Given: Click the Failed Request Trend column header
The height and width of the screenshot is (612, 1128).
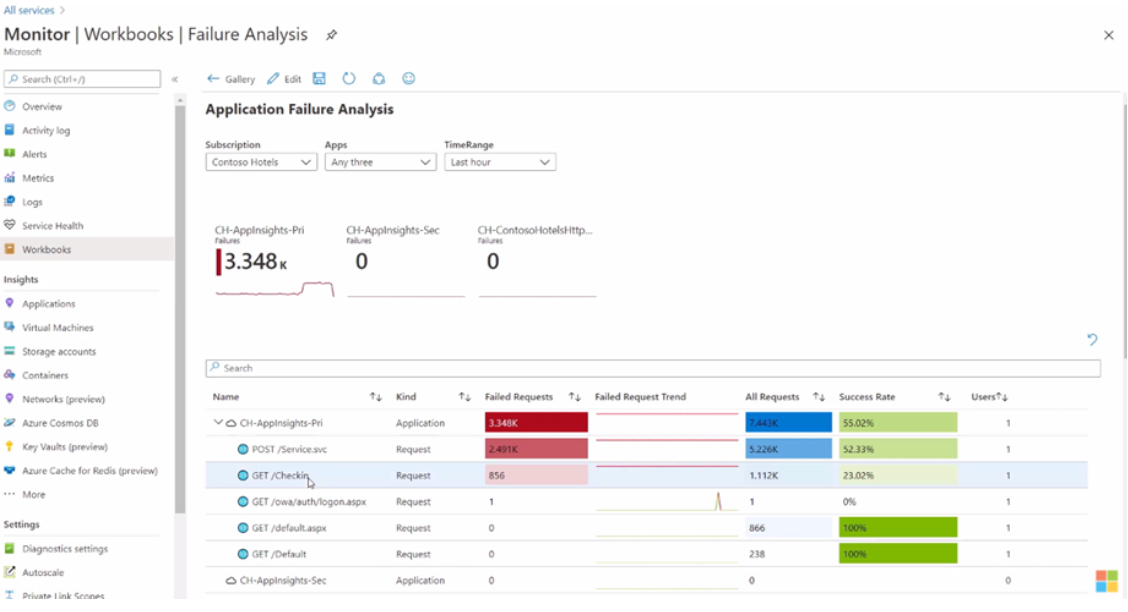Looking at the screenshot, I should [640, 397].
